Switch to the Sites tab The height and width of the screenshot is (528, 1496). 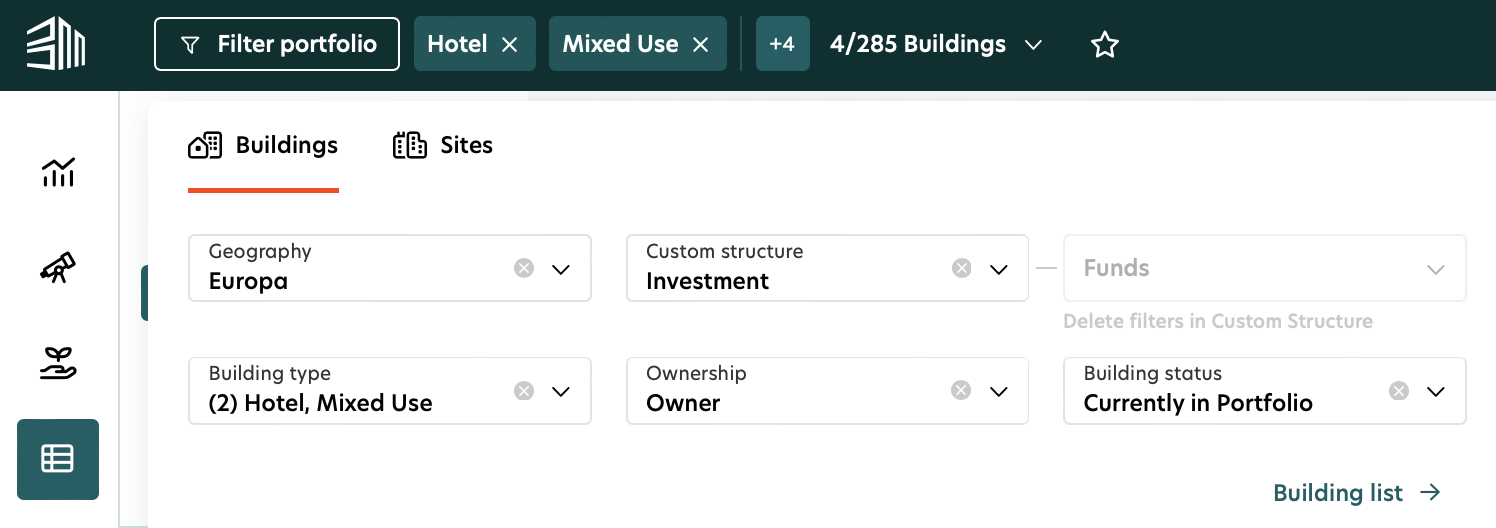pyautogui.click(x=443, y=146)
